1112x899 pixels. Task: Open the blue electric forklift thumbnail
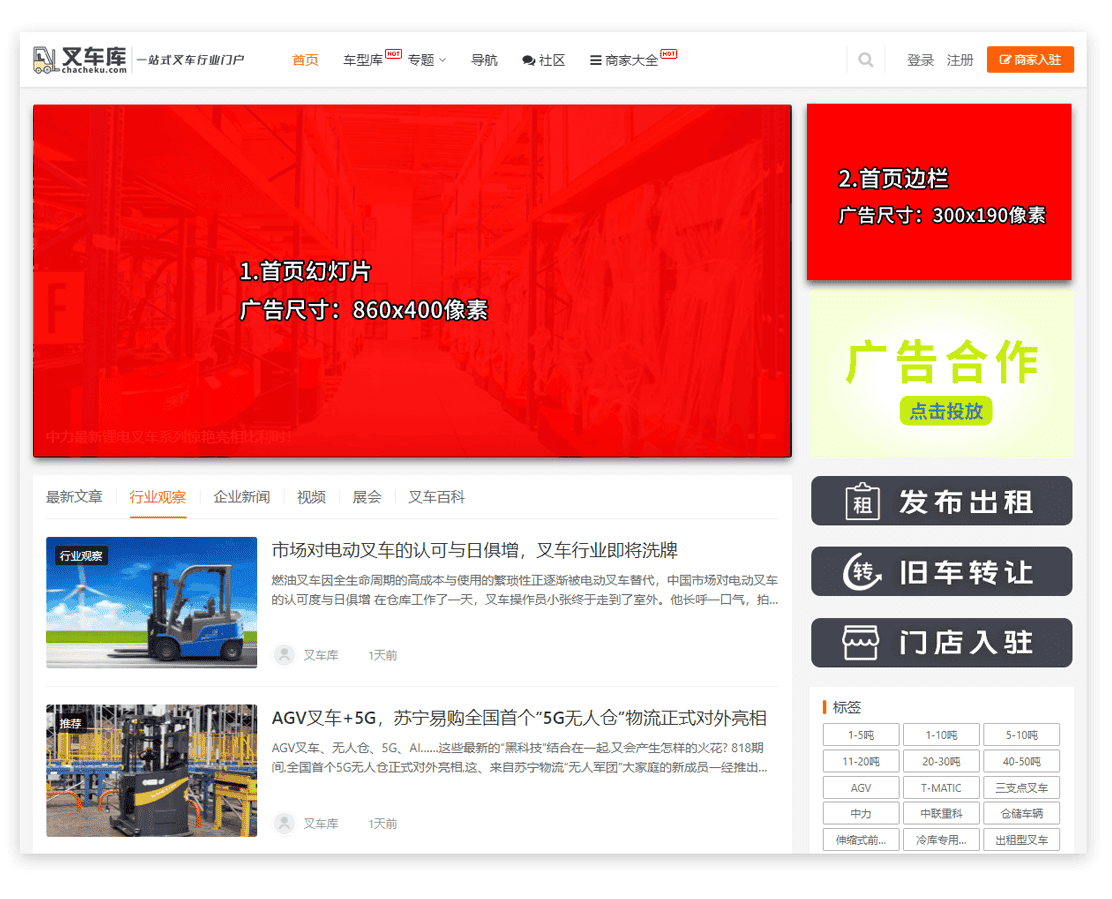coord(152,603)
